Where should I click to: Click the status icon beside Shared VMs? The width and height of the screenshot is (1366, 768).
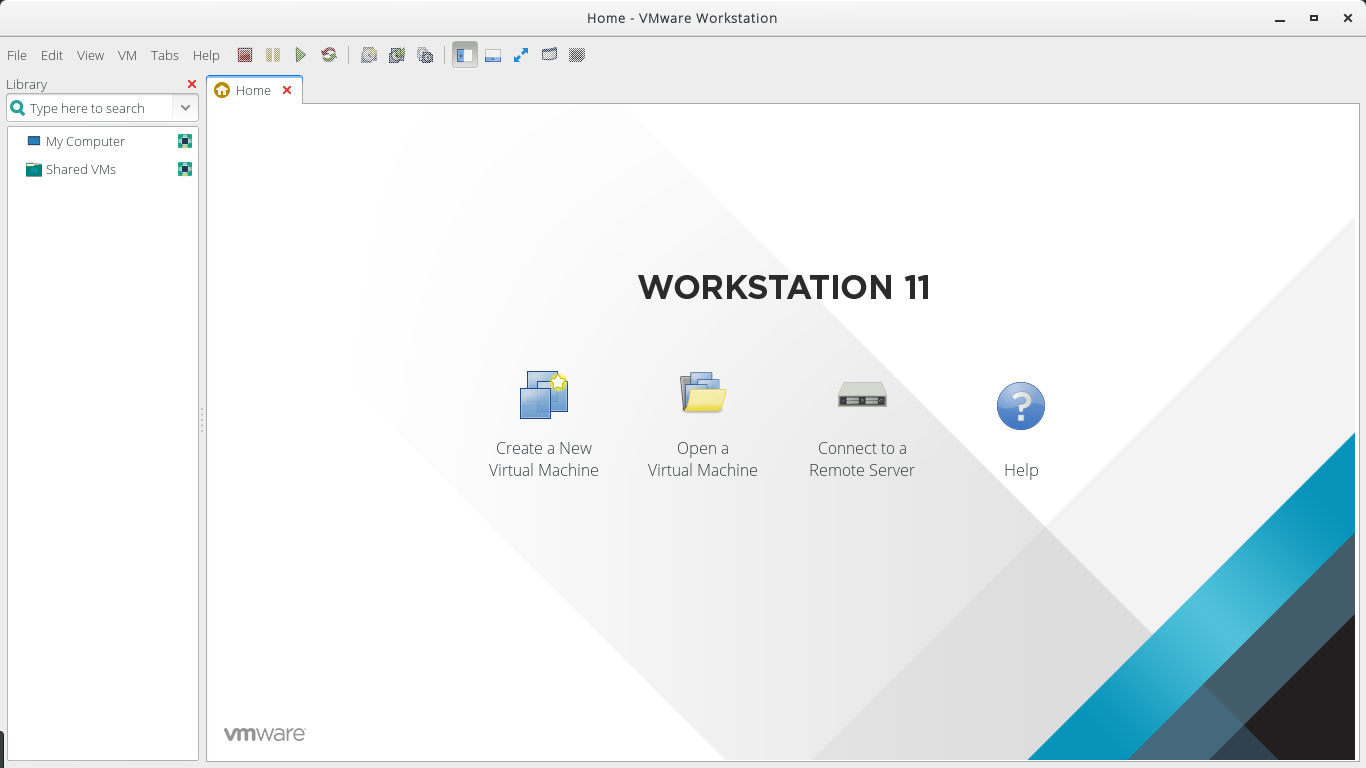pyautogui.click(x=185, y=169)
